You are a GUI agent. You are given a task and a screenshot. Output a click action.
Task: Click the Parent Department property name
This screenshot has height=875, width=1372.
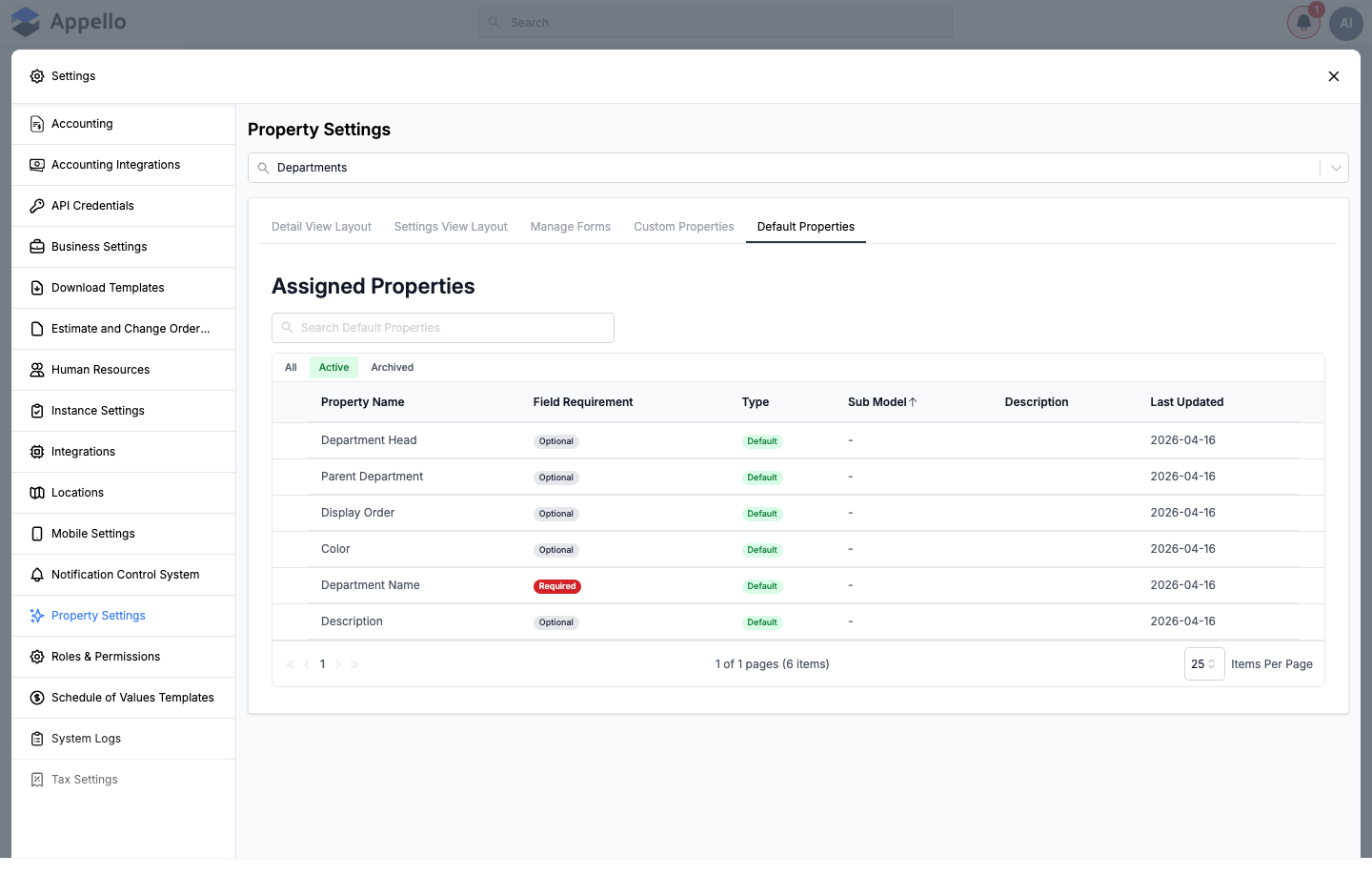pyautogui.click(x=373, y=477)
